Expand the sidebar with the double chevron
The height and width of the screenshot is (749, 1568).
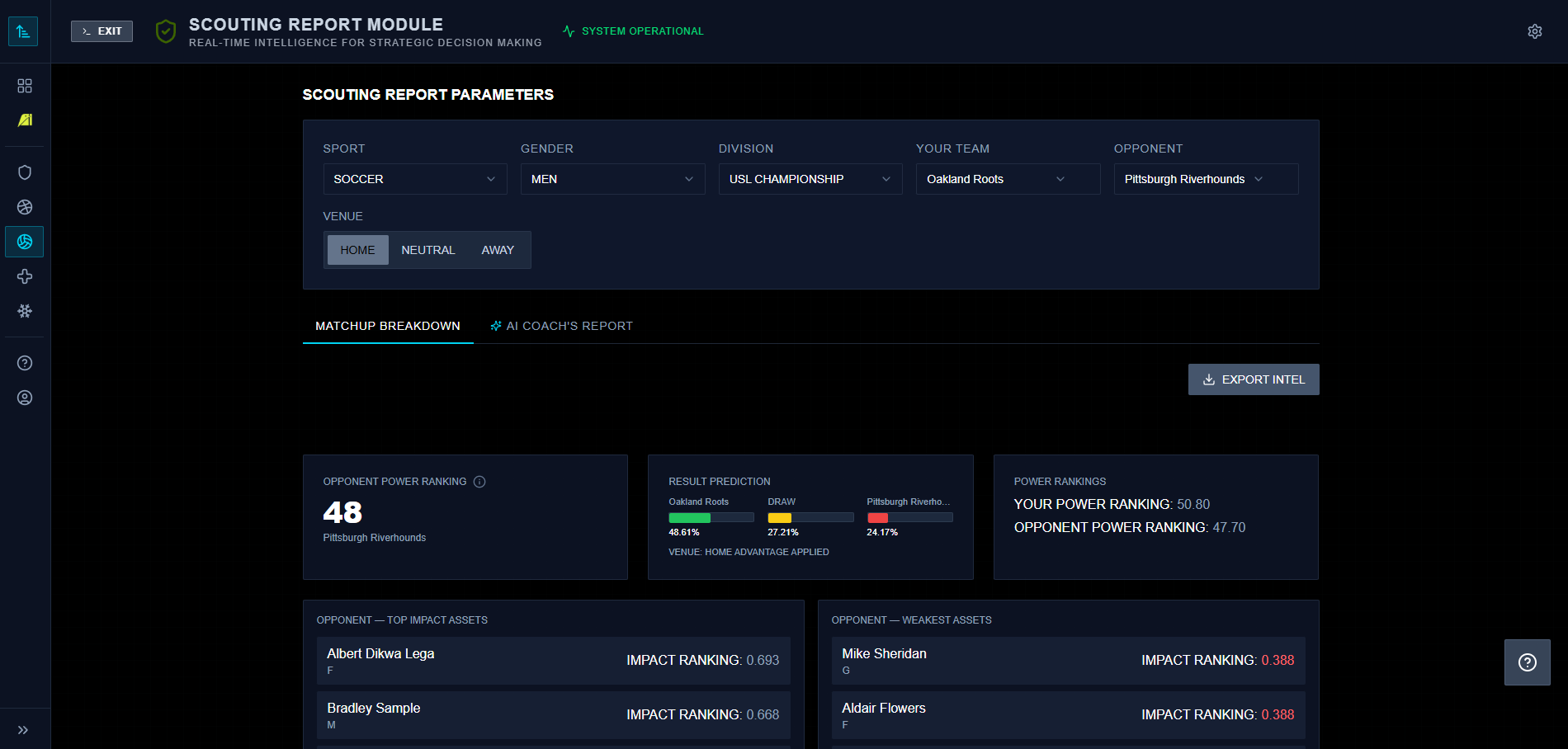click(23, 730)
